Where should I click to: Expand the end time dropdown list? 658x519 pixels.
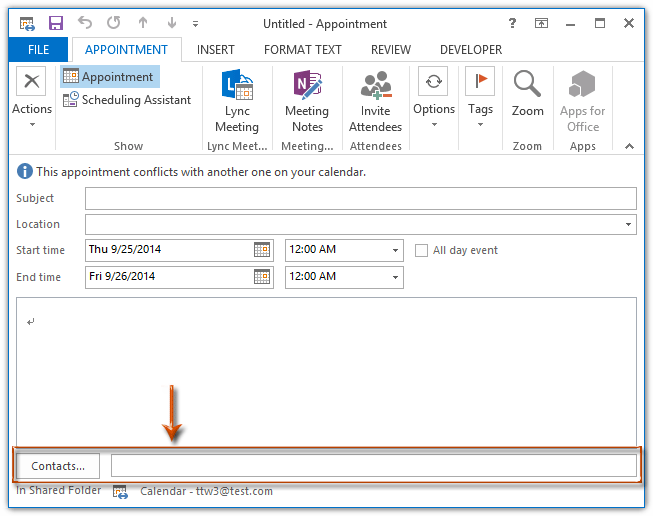pyautogui.click(x=396, y=277)
